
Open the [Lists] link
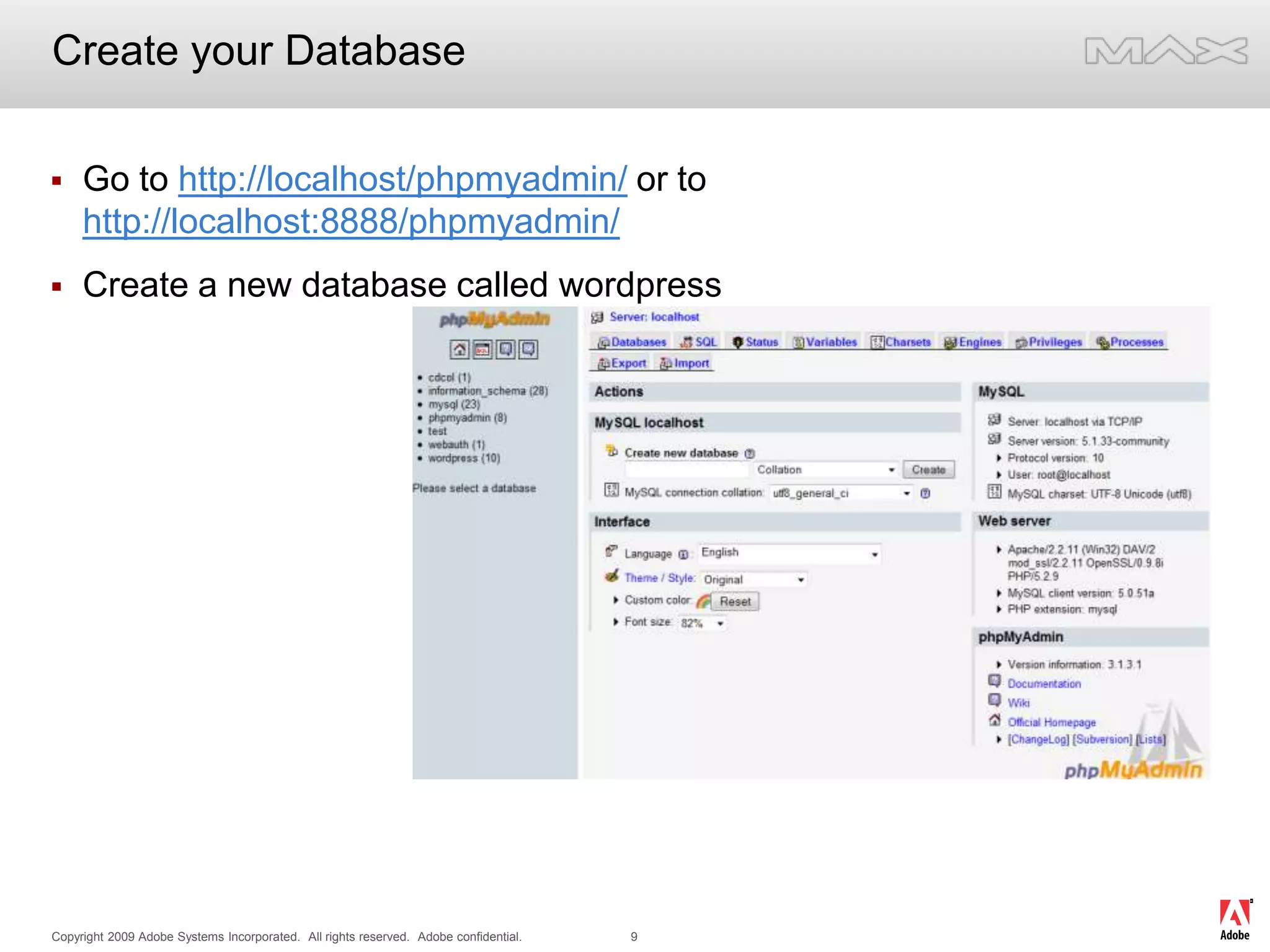[1151, 739]
